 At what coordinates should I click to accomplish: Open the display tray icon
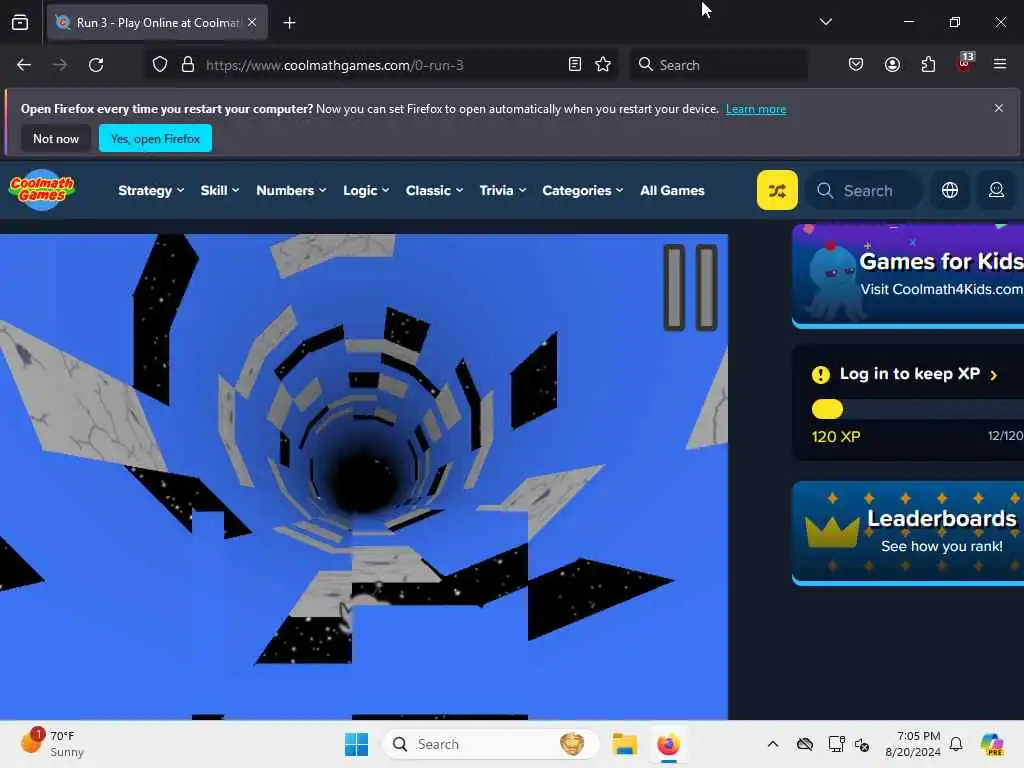(836, 744)
